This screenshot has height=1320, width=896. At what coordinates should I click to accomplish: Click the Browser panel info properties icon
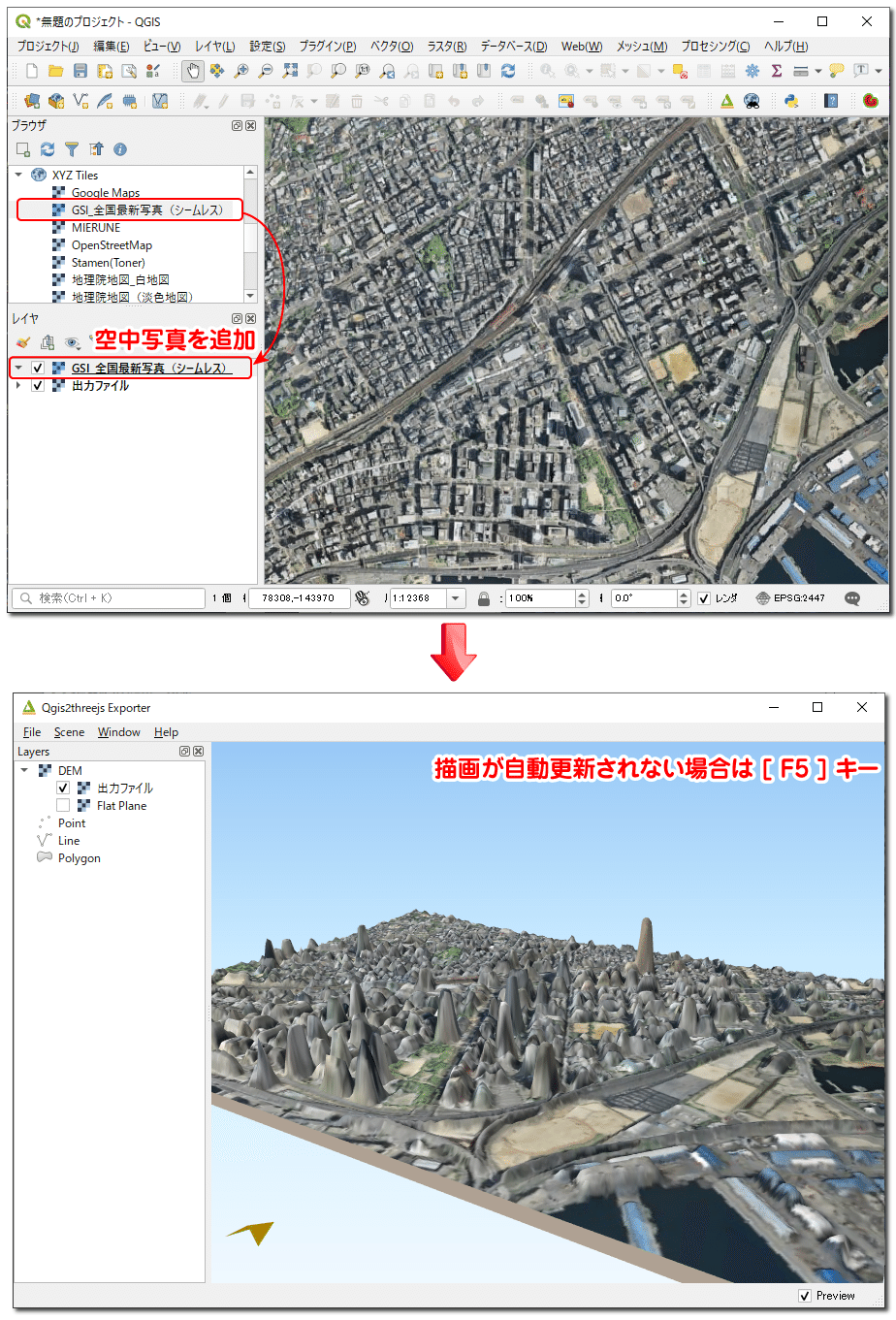click(120, 149)
